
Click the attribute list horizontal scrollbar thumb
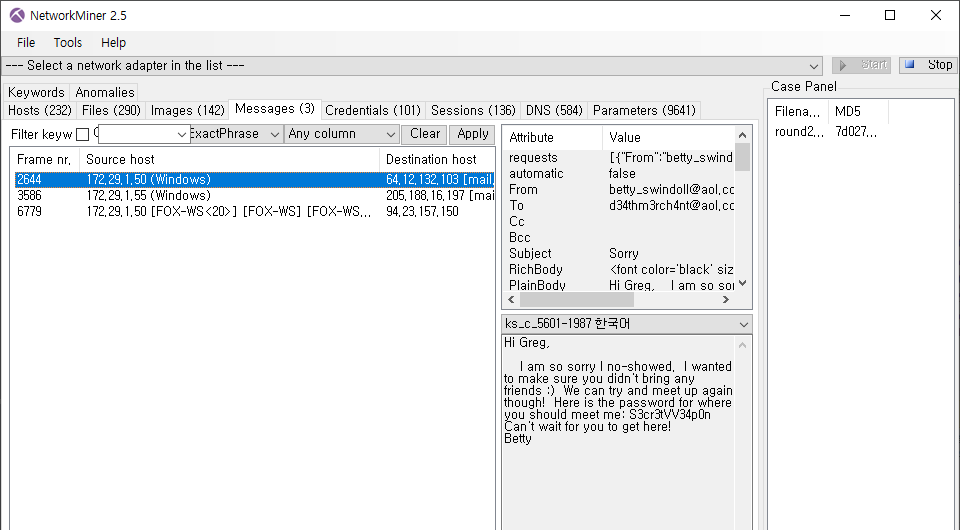pyautogui.click(x=577, y=299)
